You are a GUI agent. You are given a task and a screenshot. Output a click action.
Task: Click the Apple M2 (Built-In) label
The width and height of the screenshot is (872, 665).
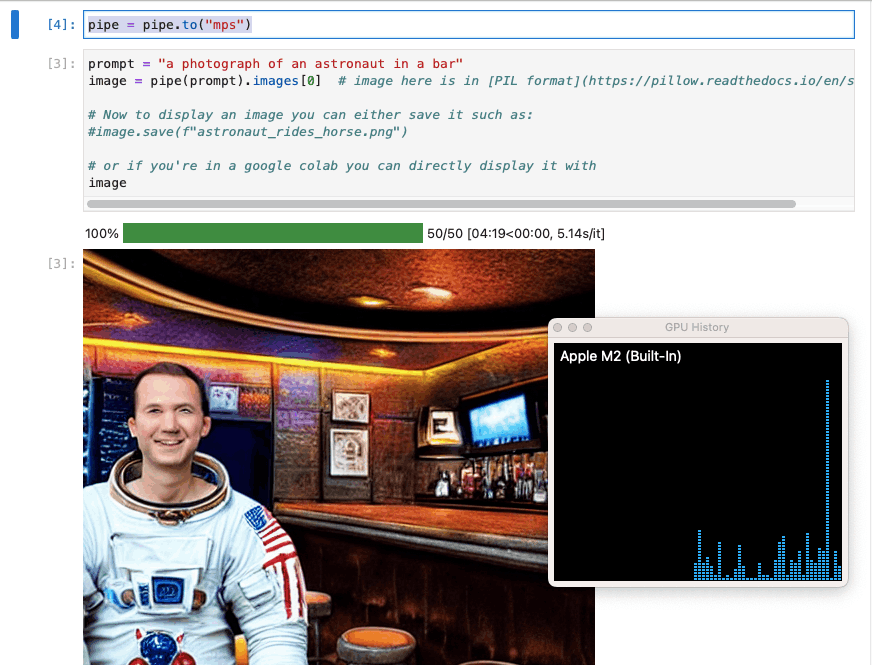click(620, 356)
